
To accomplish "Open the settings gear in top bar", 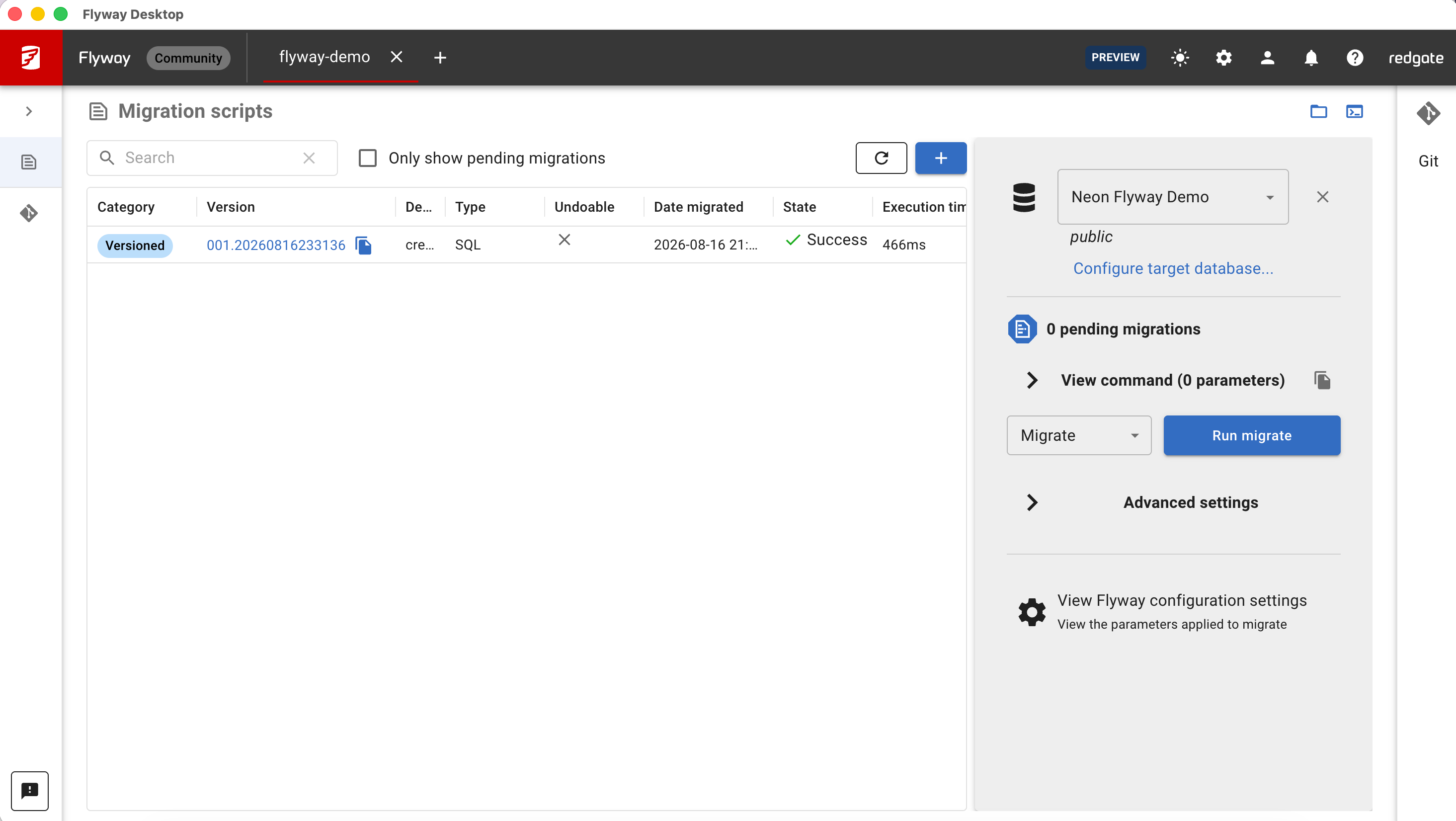I will (x=1224, y=58).
